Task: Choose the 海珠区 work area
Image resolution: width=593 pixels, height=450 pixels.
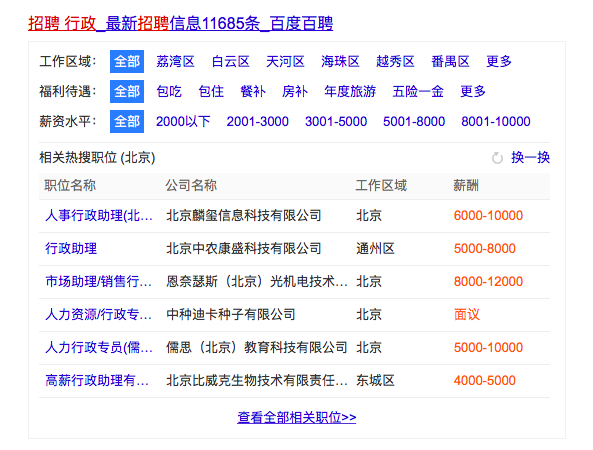Action: [x=340, y=61]
